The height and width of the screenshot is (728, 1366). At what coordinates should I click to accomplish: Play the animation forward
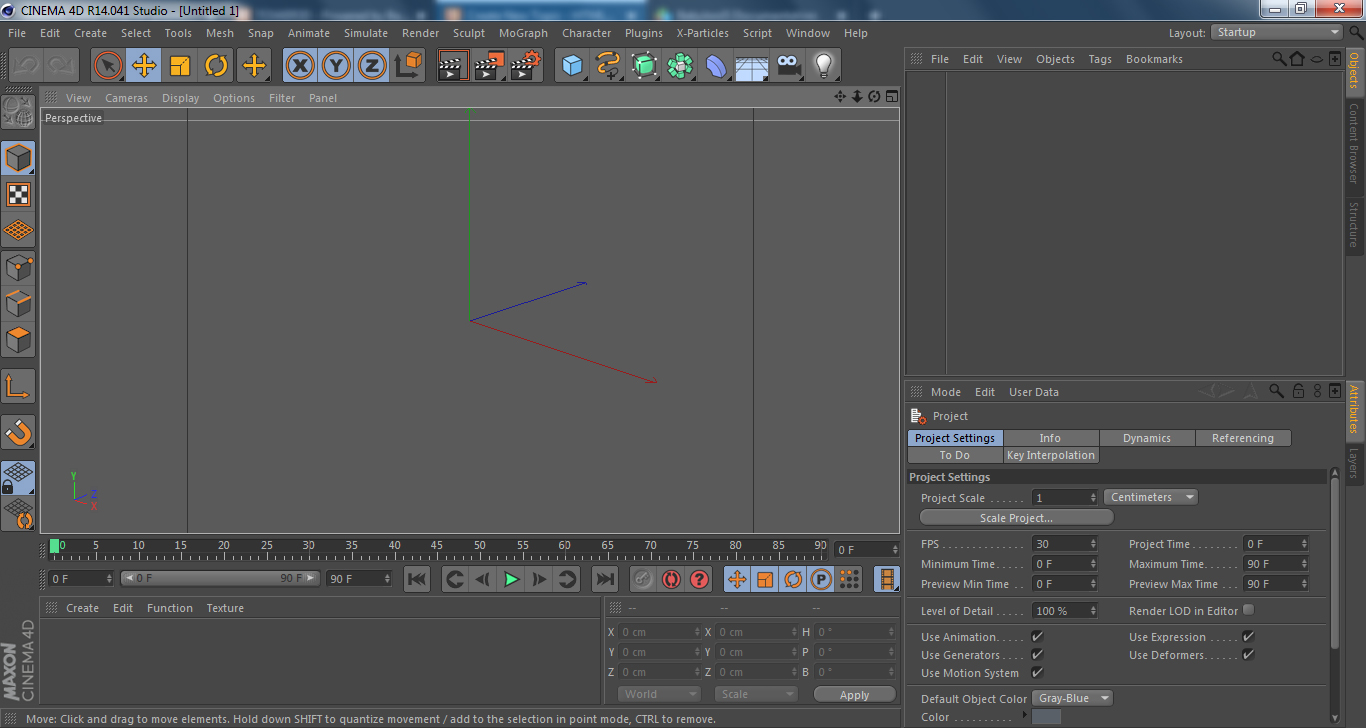[x=511, y=579]
